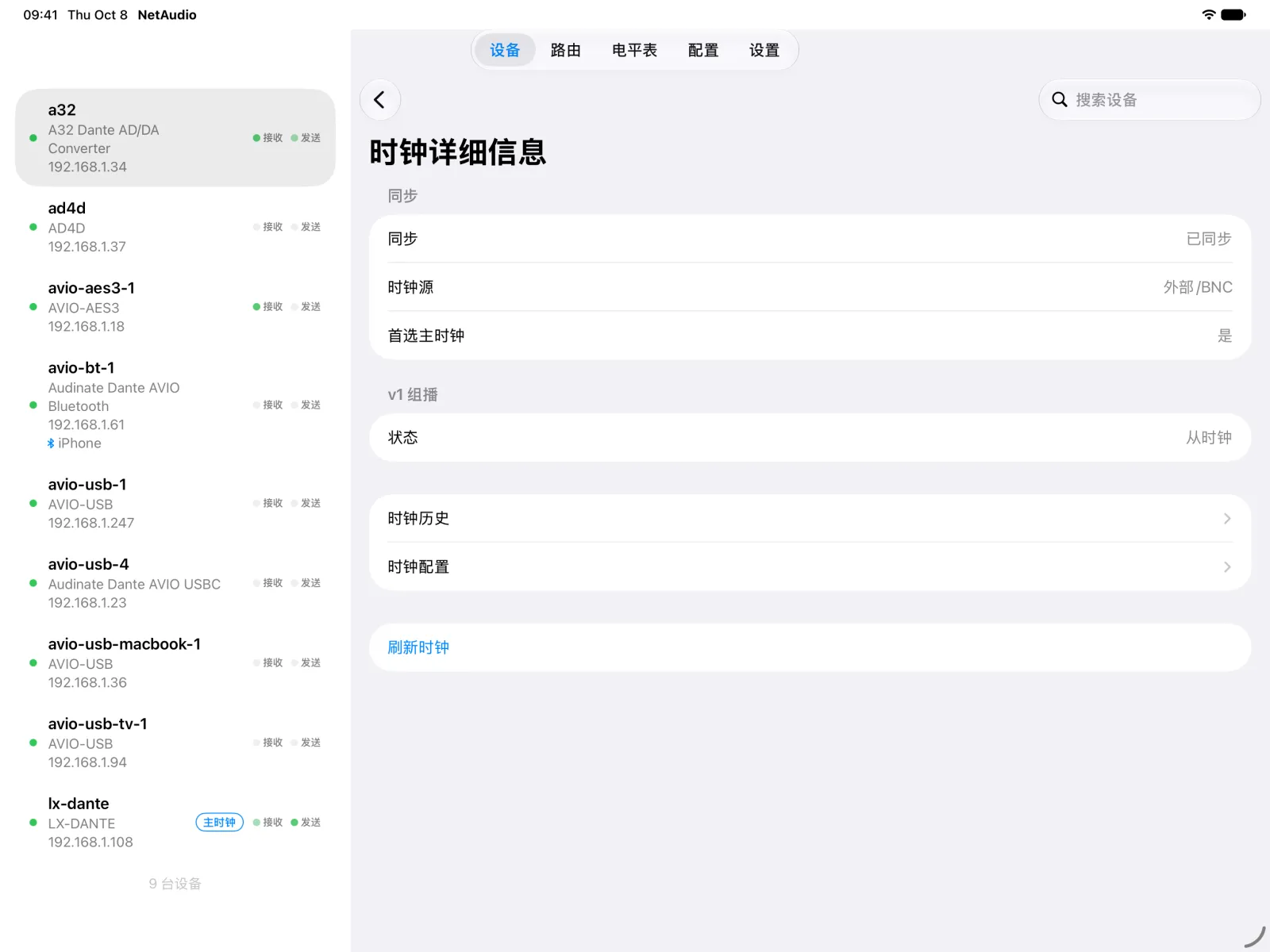Open 时钟历史 via its chevron
The width and height of the screenshot is (1270, 952).
(x=1227, y=519)
